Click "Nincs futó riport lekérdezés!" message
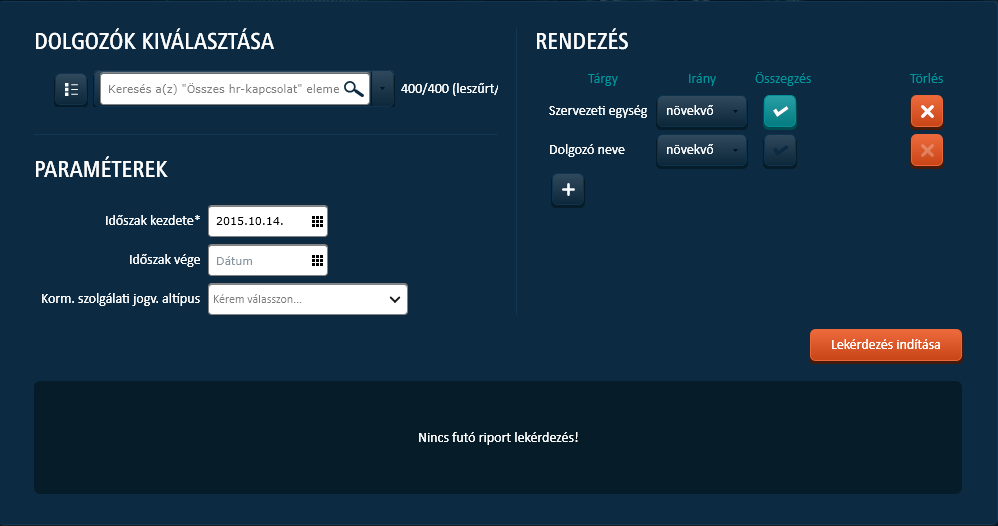The width and height of the screenshot is (998, 526). tap(498, 437)
